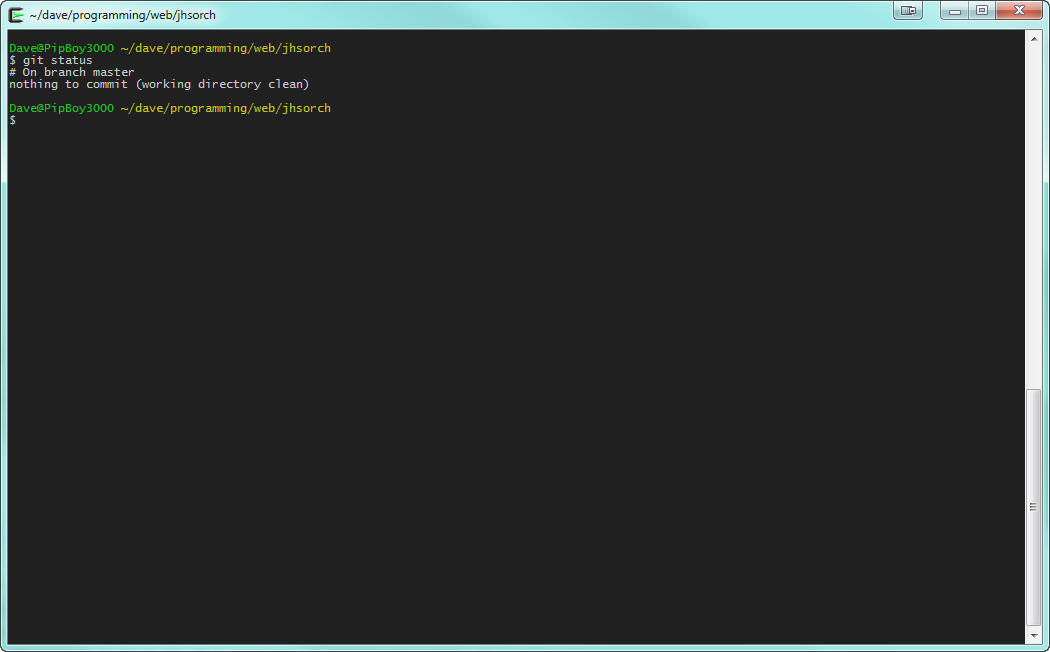The image size is (1050, 652).
Task: Click the line reading On branch master
Action: point(71,71)
